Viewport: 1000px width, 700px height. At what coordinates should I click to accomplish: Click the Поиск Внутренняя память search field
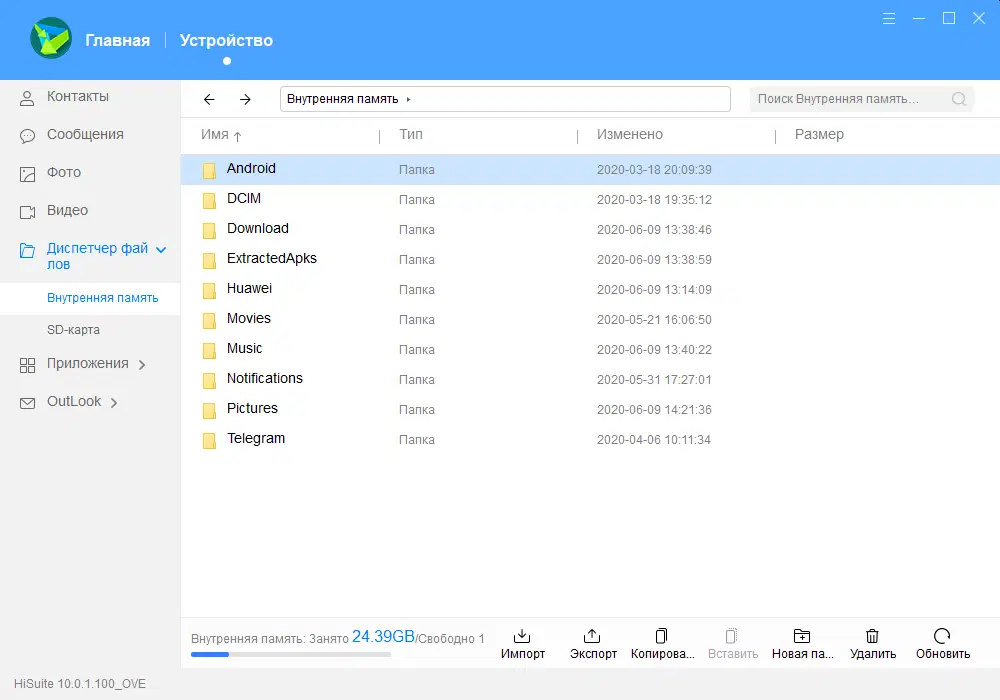pos(861,99)
